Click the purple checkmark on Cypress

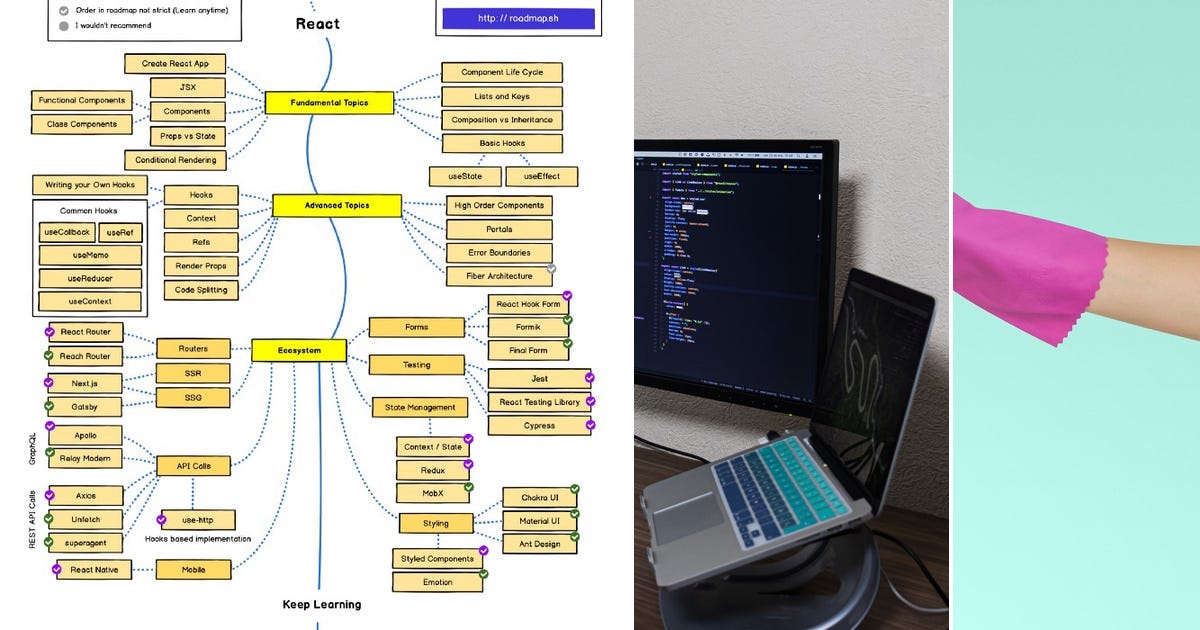(589, 425)
